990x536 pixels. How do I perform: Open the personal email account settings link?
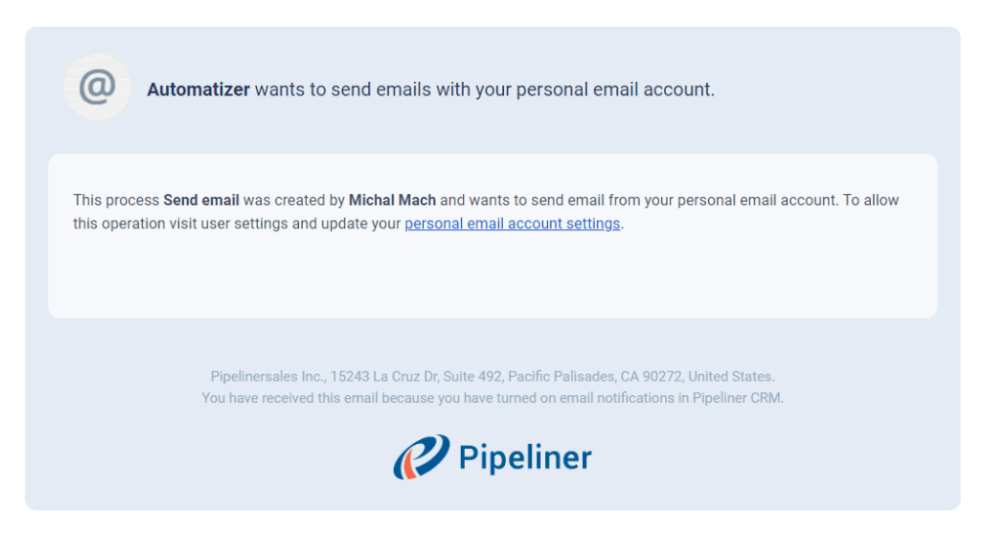click(x=512, y=224)
